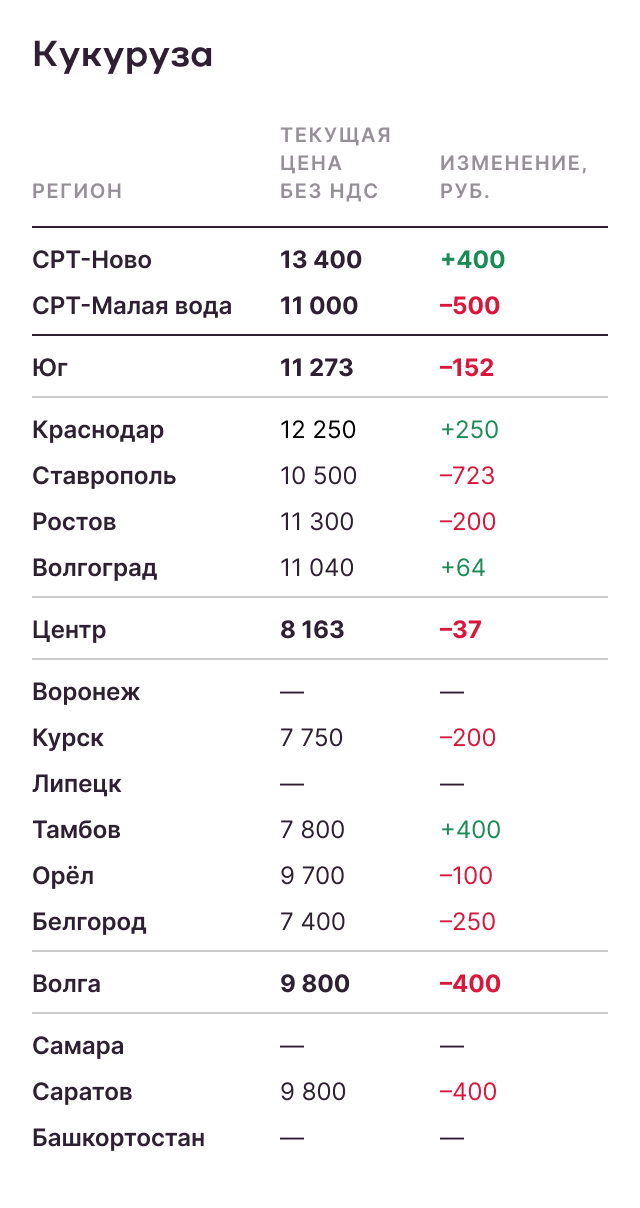Screen dimensions: 640x1208
Task: Click the Текущая цена без НДС header
Action: click(x=335, y=163)
